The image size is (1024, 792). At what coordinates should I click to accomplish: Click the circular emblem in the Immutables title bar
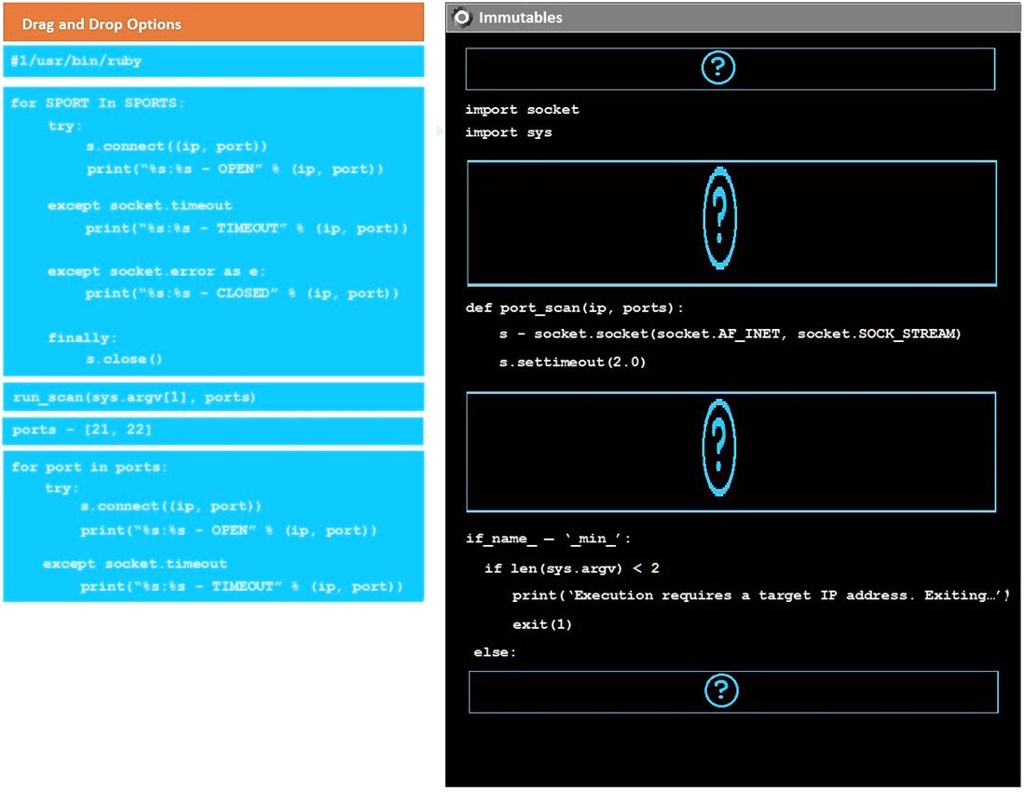[462, 17]
